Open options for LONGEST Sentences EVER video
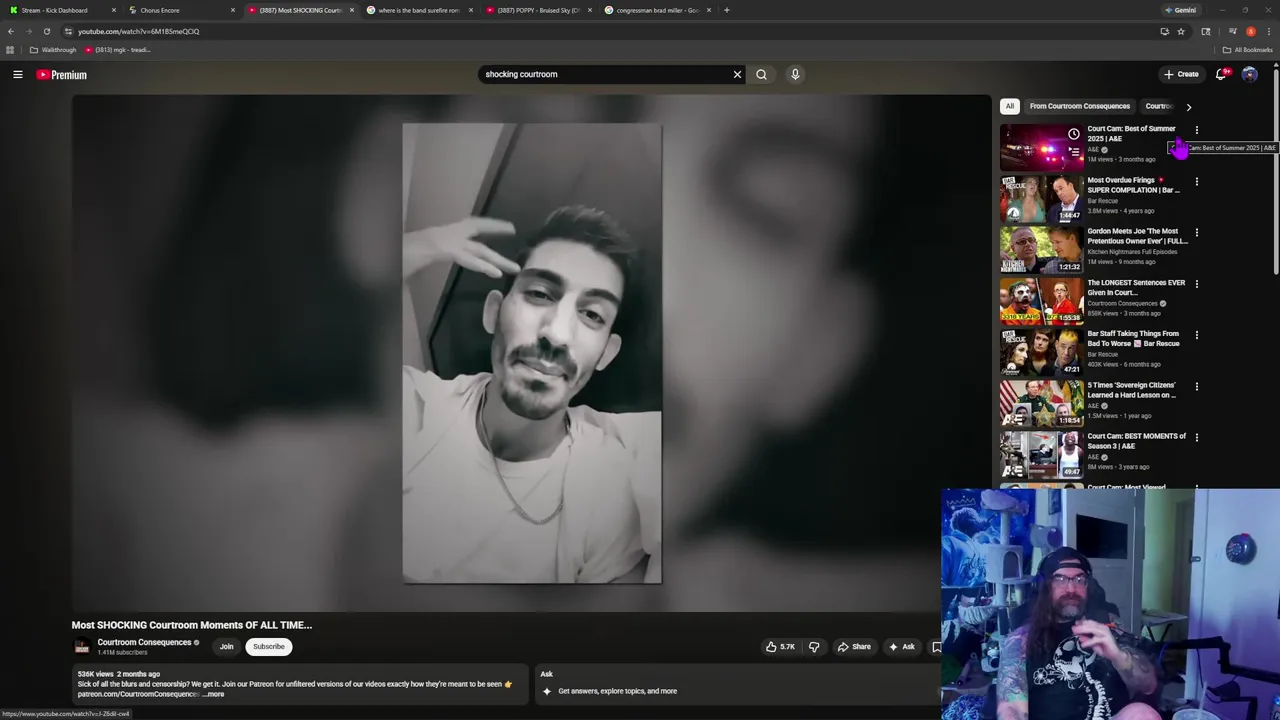1280x720 pixels. (1196, 283)
